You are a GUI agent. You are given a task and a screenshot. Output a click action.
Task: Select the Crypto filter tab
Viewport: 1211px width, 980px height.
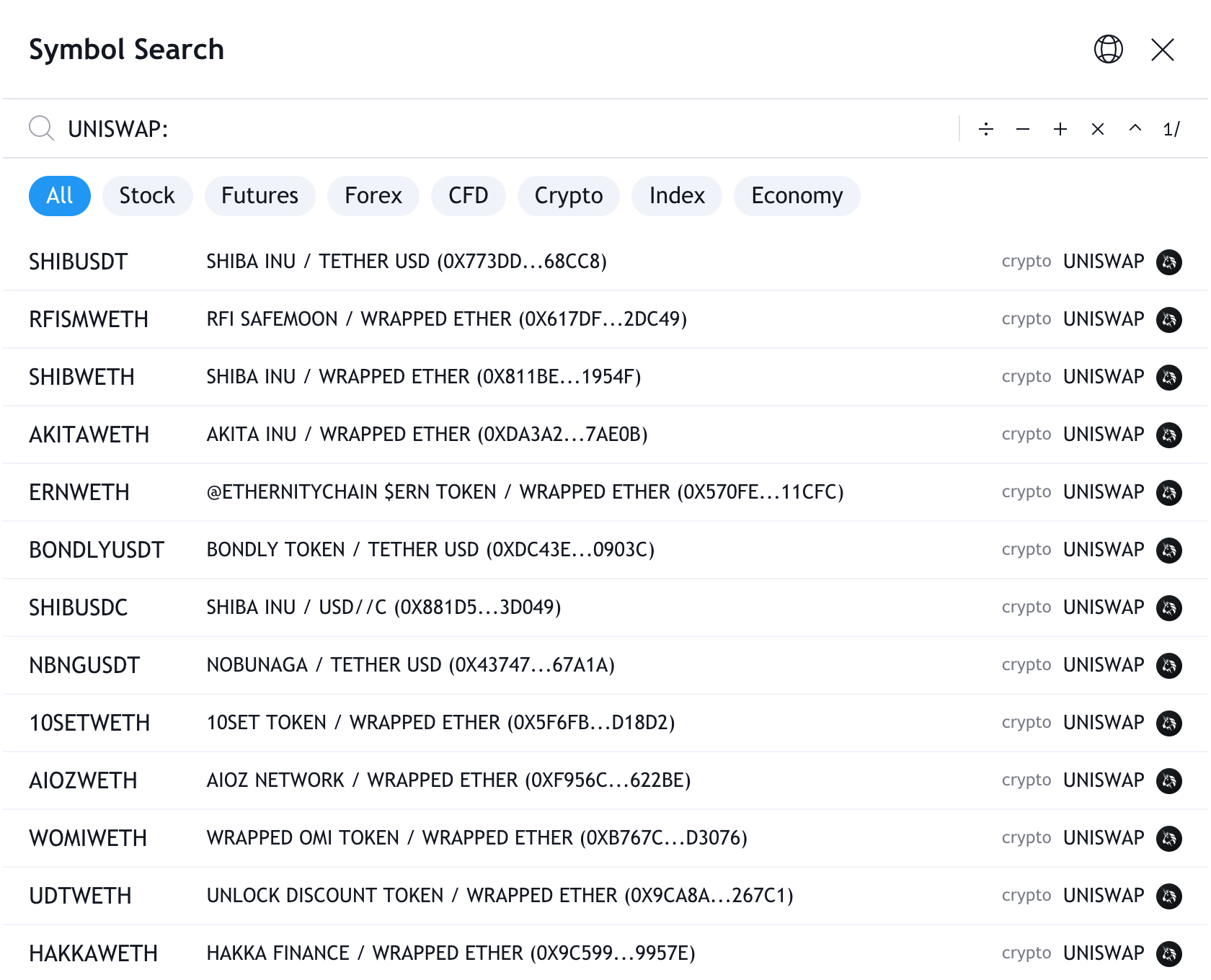(x=569, y=196)
